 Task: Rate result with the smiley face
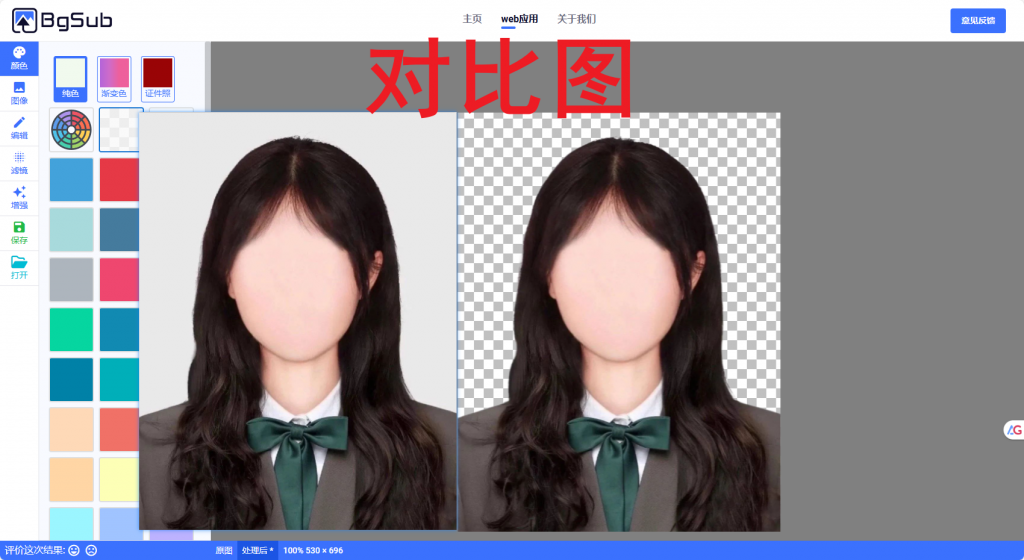(x=74, y=550)
